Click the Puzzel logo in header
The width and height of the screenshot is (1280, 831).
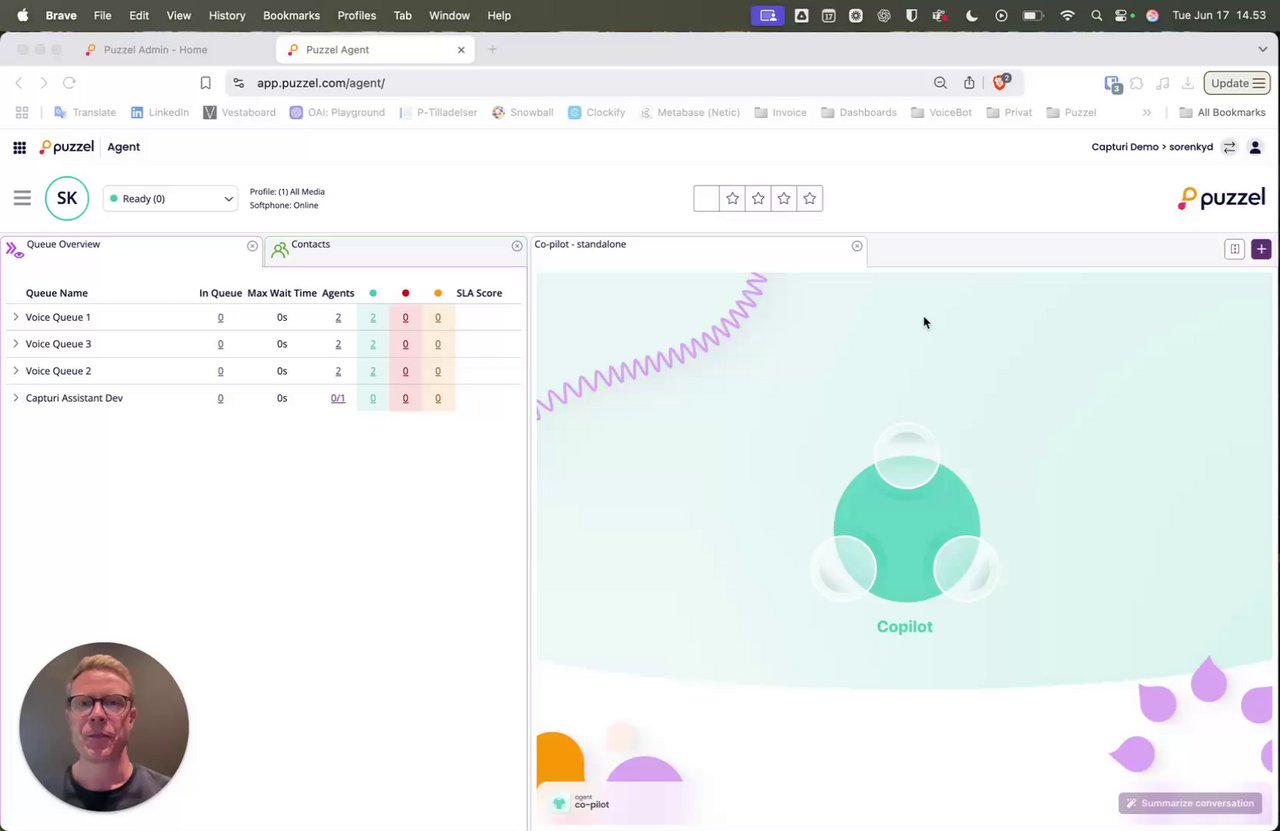[x=67, y=147]
